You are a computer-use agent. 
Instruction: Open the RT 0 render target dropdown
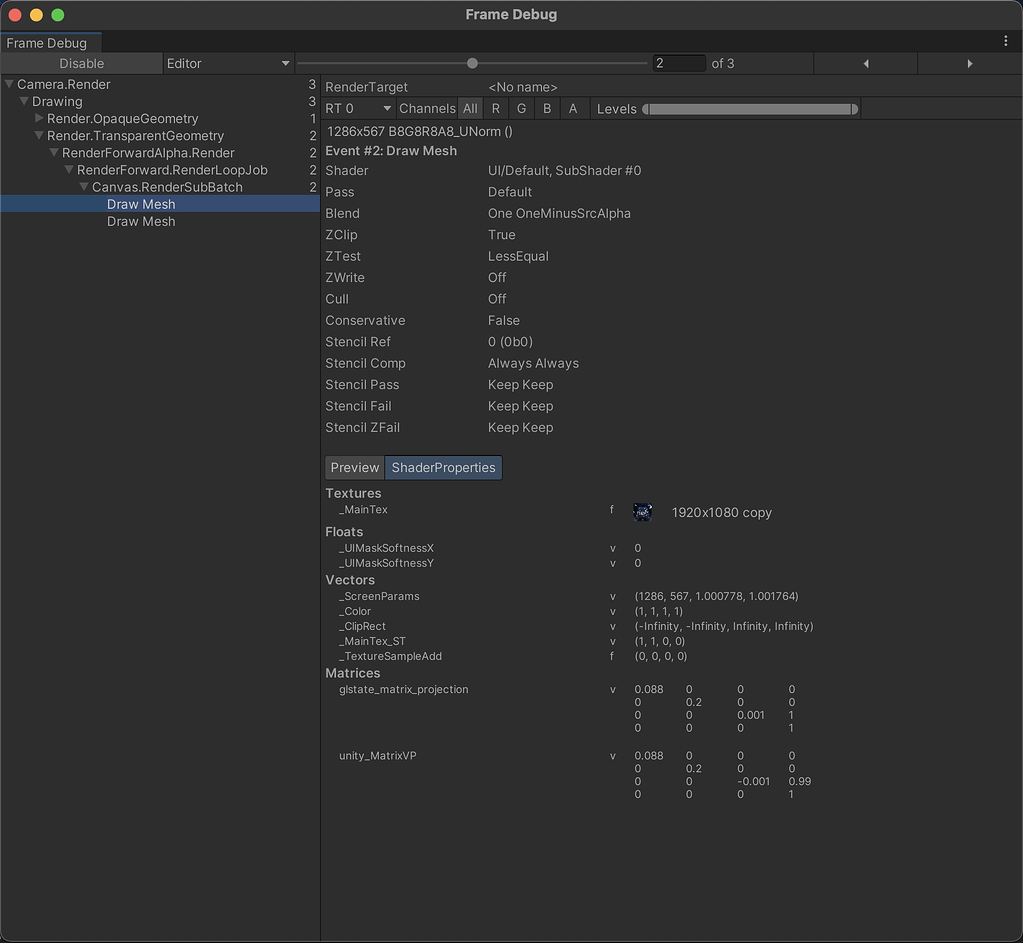pyautogui.click(x=355, y=108)
